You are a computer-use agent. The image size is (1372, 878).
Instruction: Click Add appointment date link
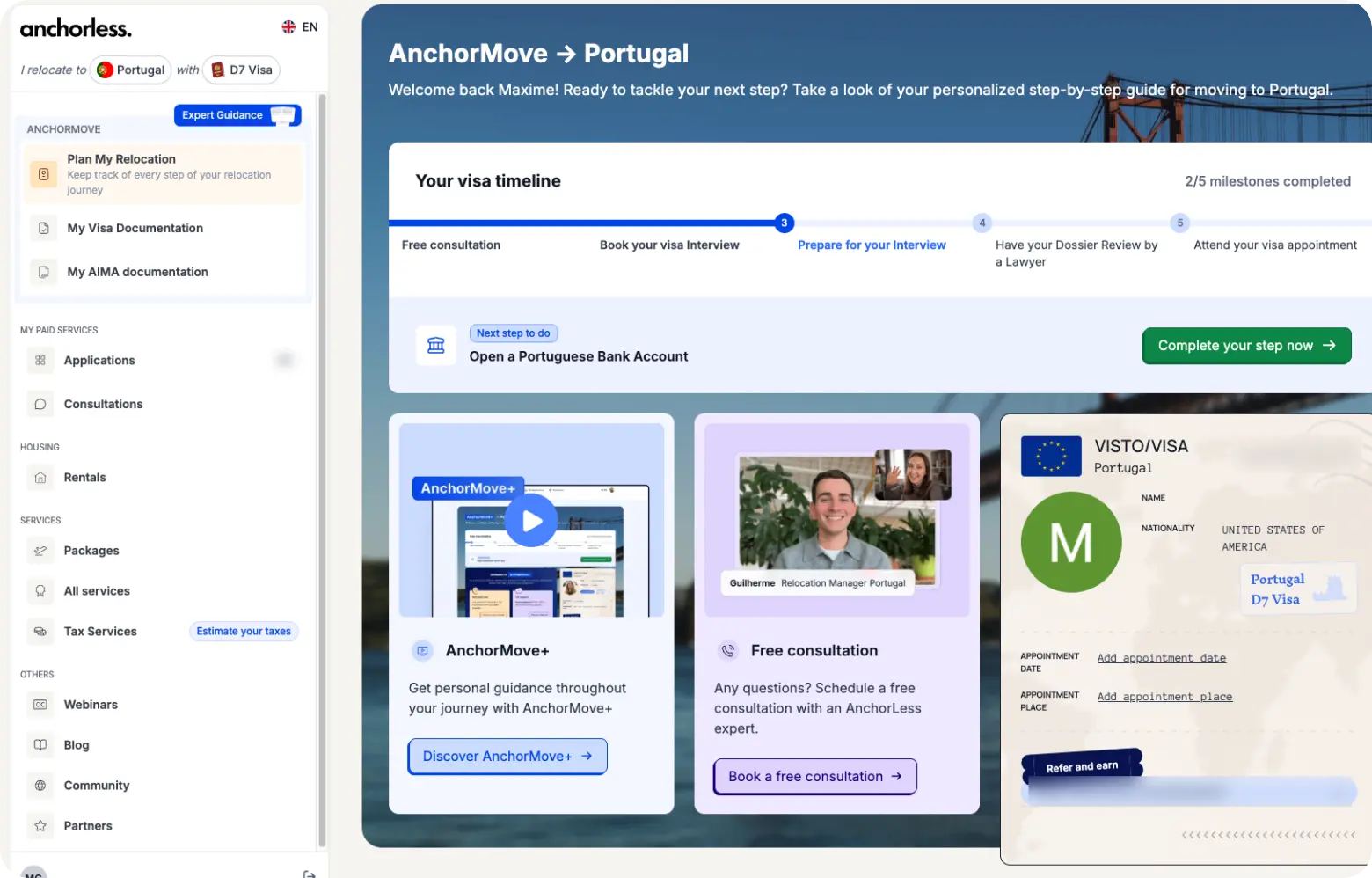(x=1161, y=658)
